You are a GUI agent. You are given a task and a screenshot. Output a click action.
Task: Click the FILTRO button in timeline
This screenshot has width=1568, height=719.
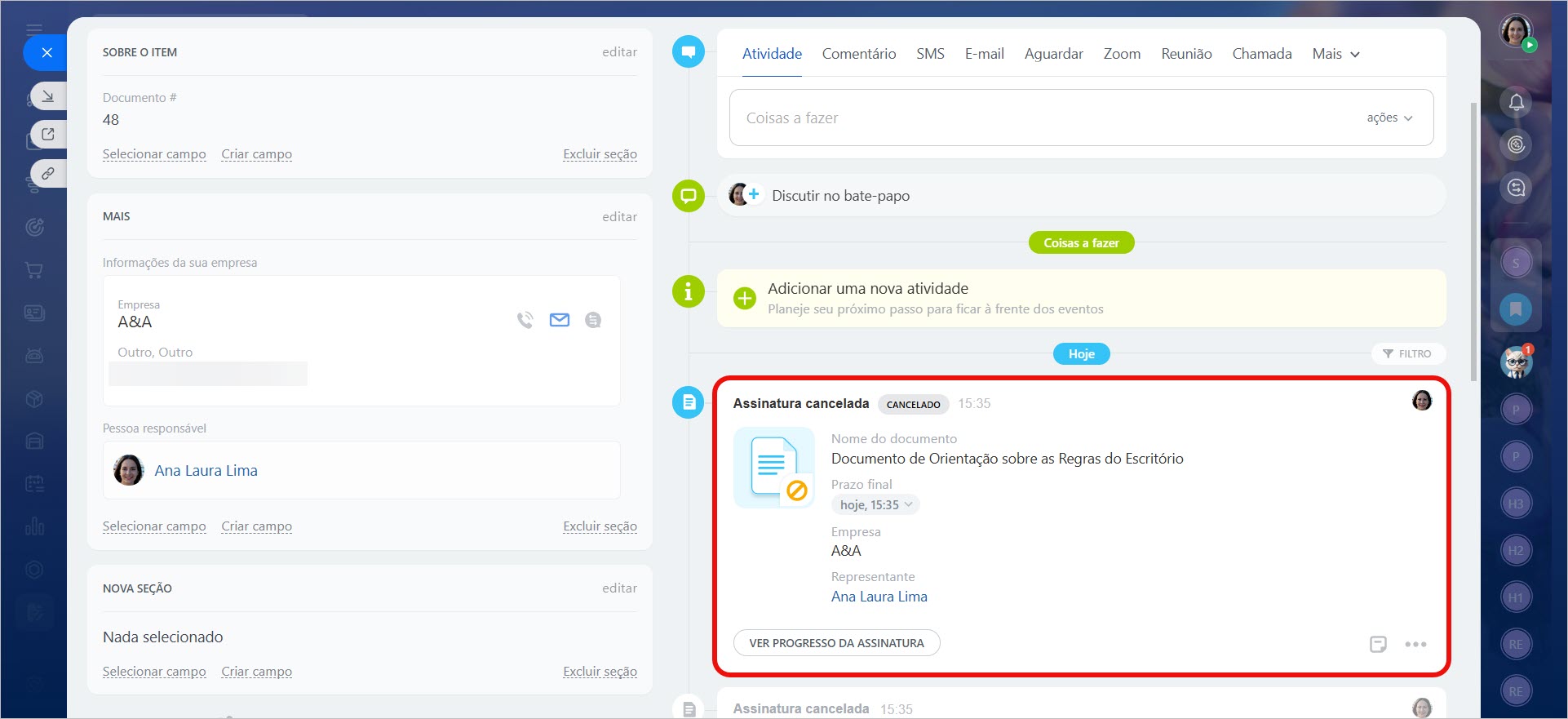[1407, 353]
